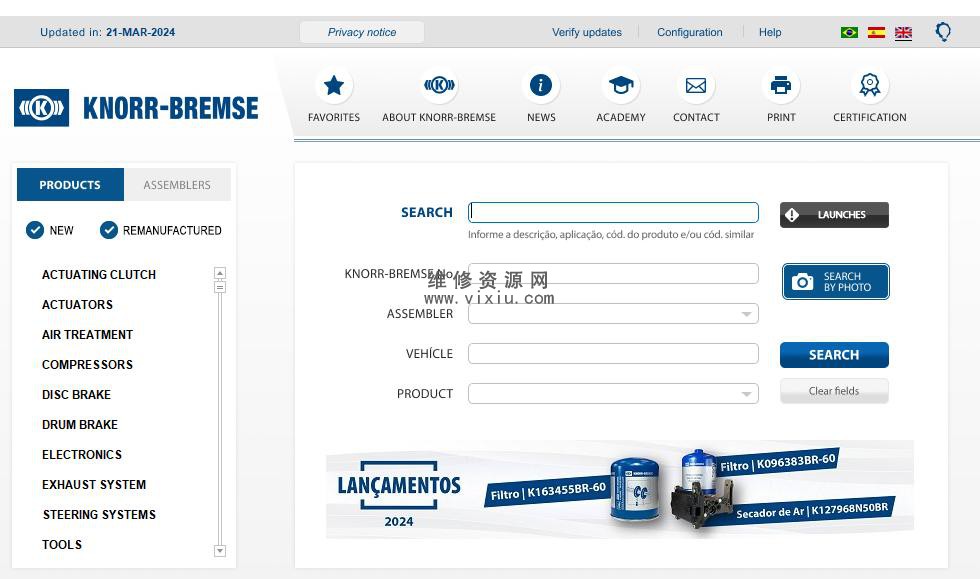
Task: Switch language to Spanish flag
Action: (x=876, y=33)
